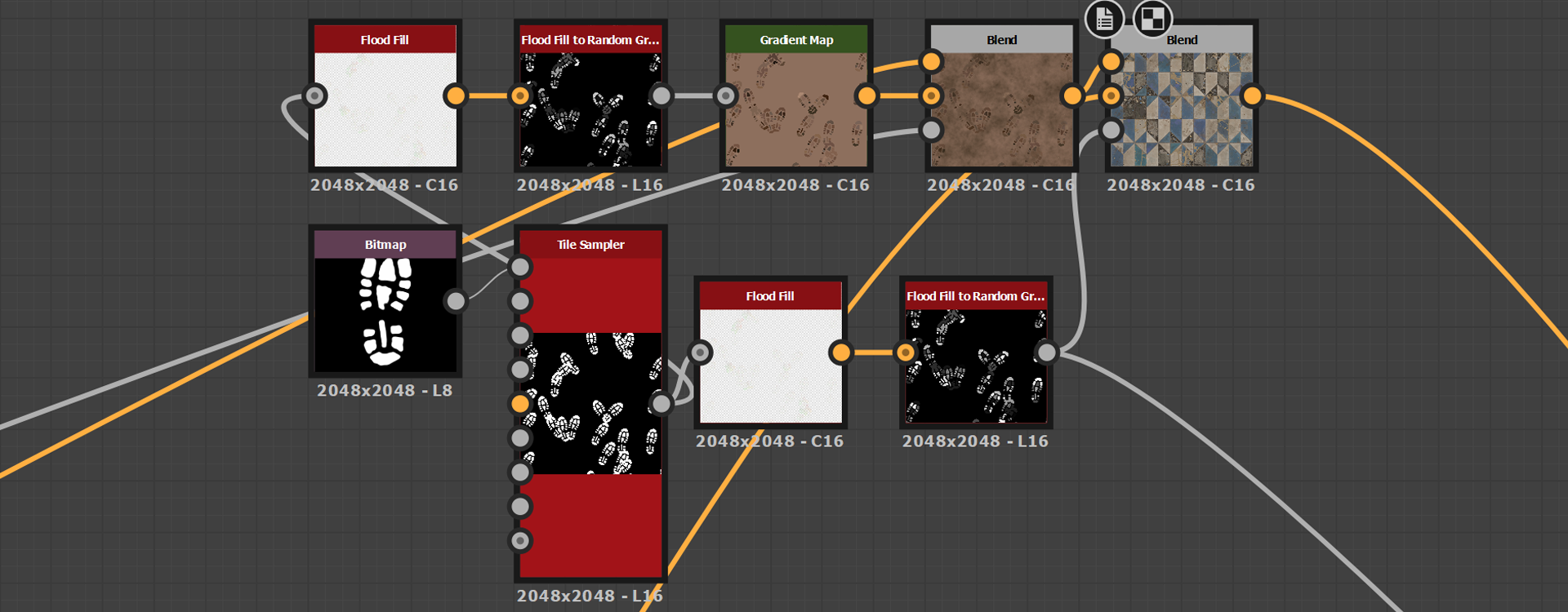Click the '2048x2048 - C16' label under the tile Blend node
This screenshot has height=612, width=1568.
1181,185
